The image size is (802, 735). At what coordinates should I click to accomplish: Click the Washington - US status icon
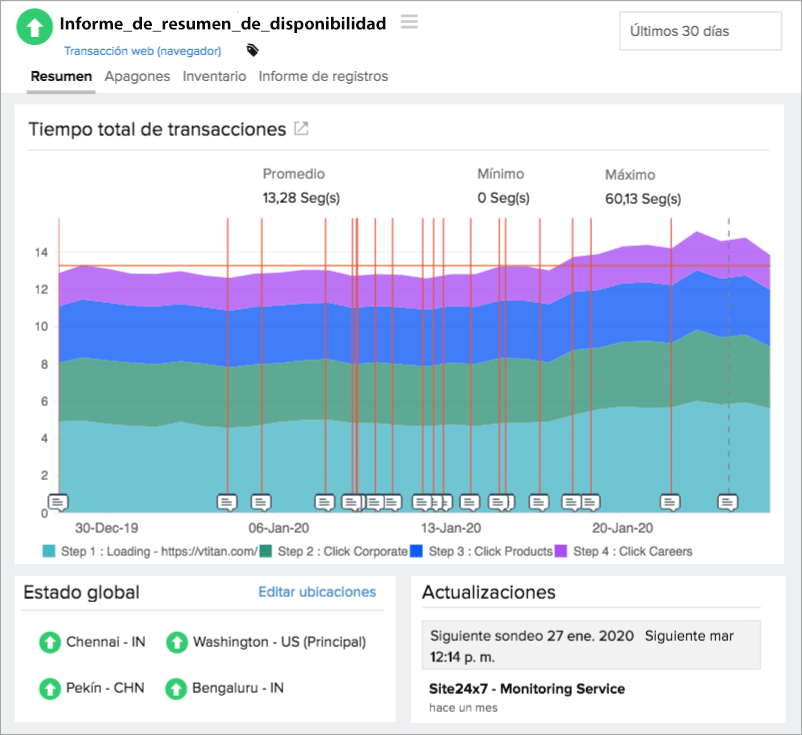pos(177,642)
